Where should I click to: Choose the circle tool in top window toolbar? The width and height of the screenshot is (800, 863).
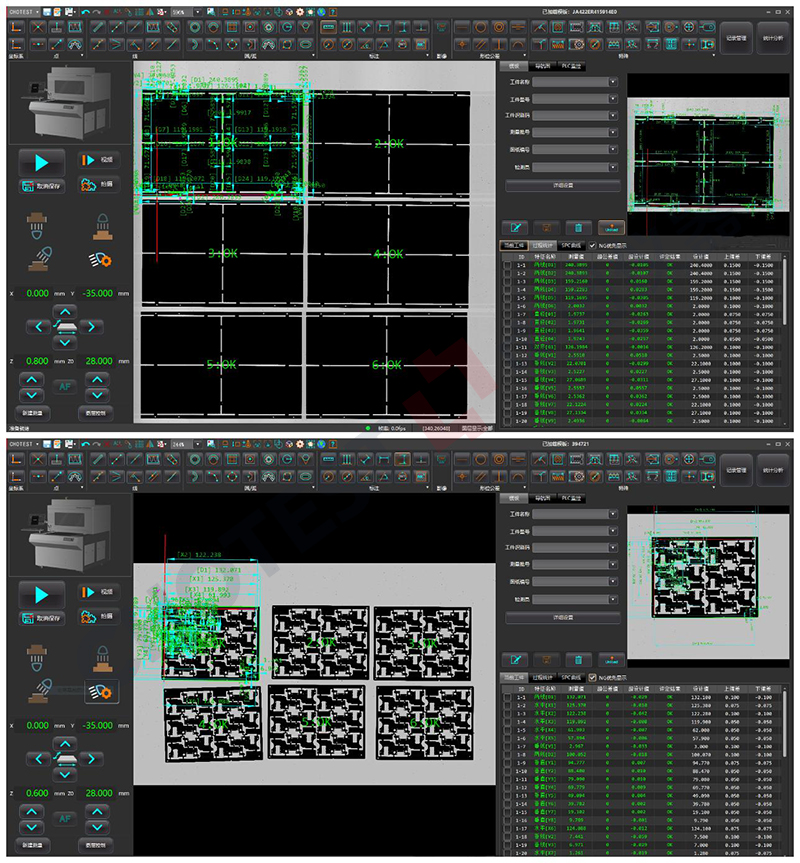(x=195, y=27)
